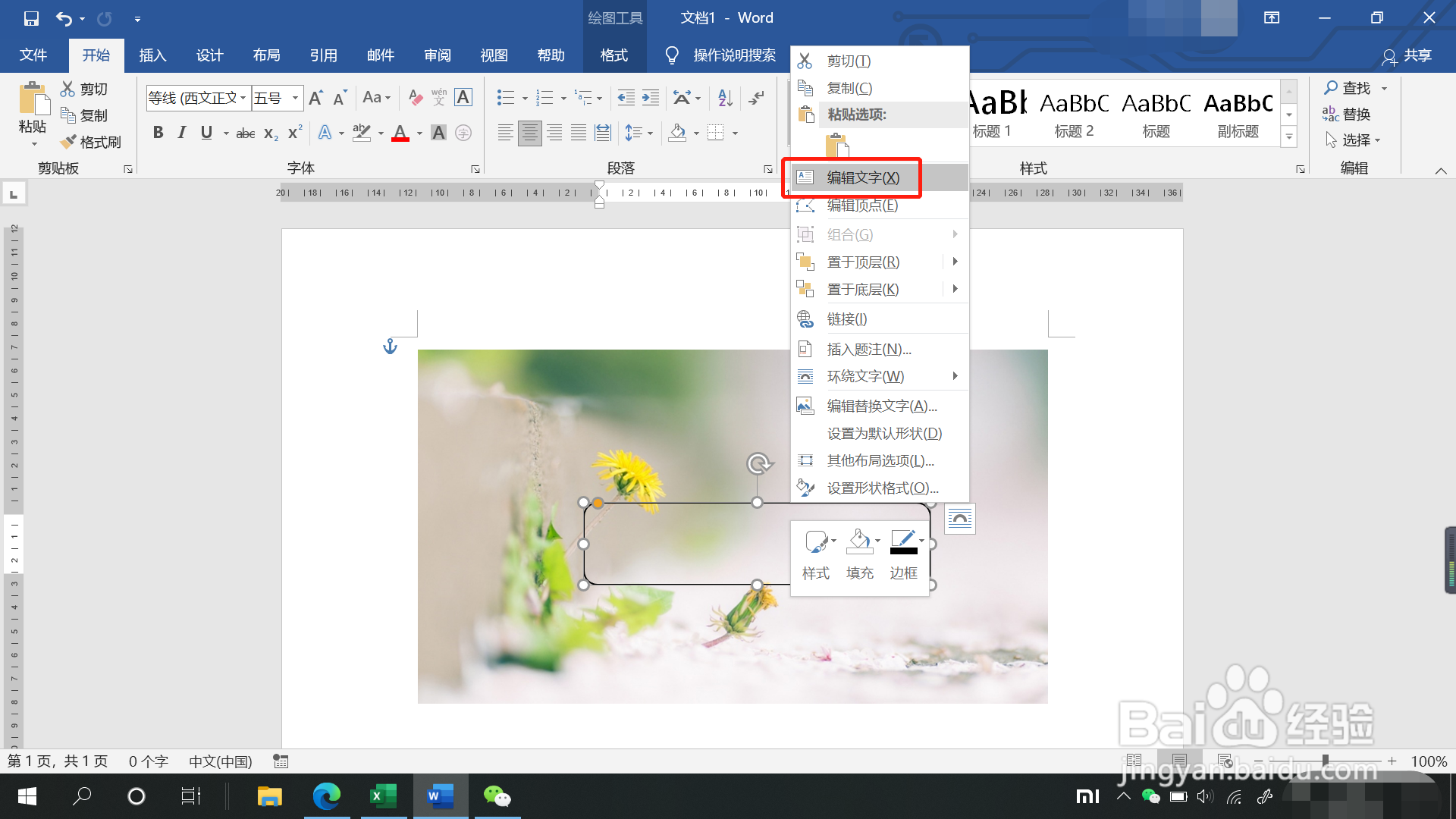
Task: Click the 填充 fill button in mini toolbar
Action: click(860, 556)
